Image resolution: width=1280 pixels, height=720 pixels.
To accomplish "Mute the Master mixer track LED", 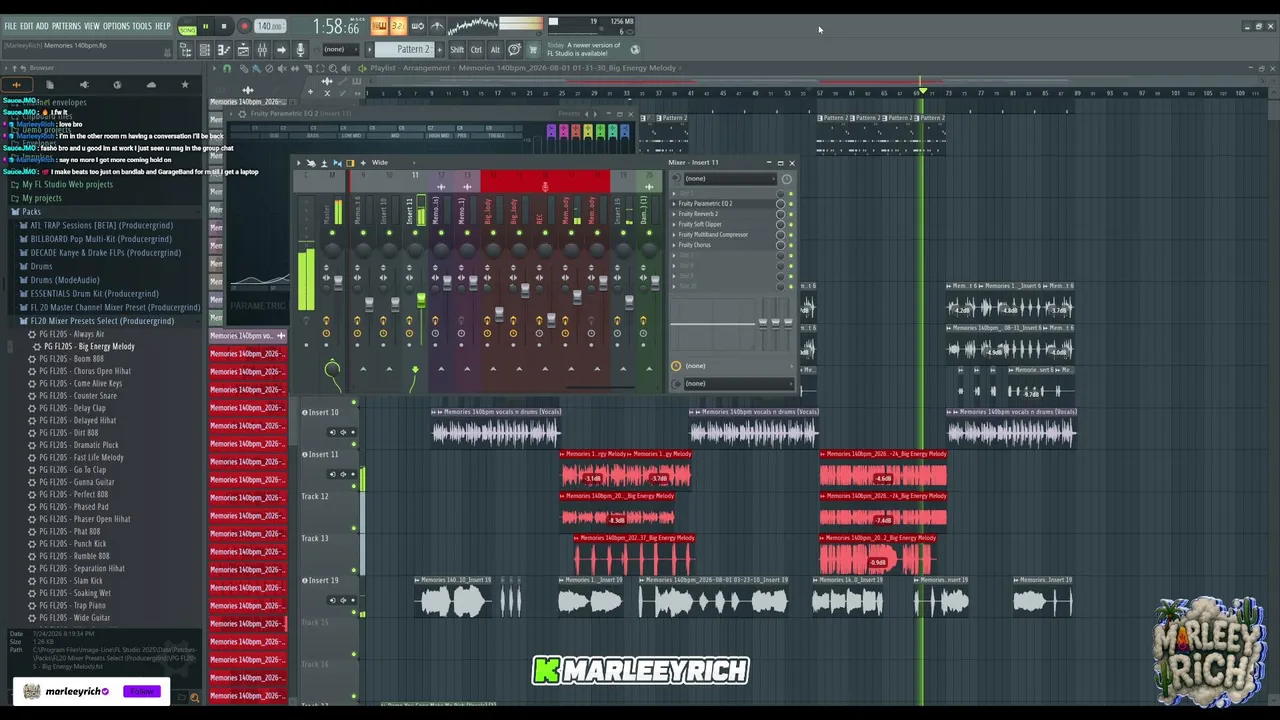I will click(332, 234).
